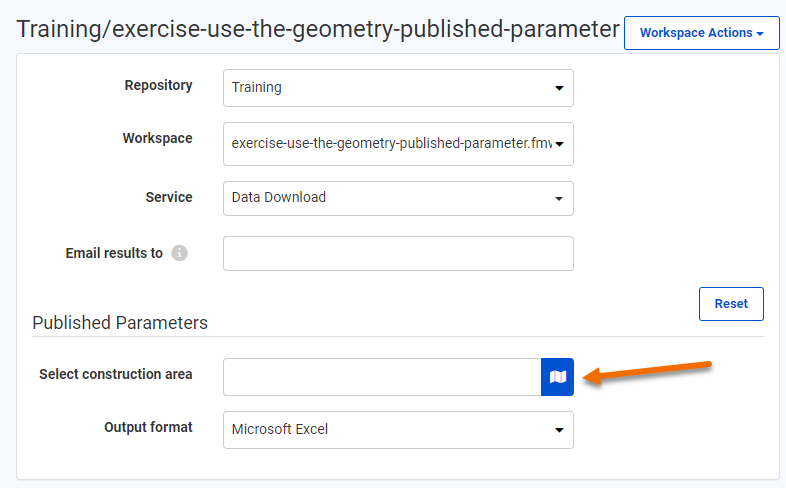The width and height of the screenshot is (786, 488).
Task: Open the map geometry picker
Action: tap(558, 376)
